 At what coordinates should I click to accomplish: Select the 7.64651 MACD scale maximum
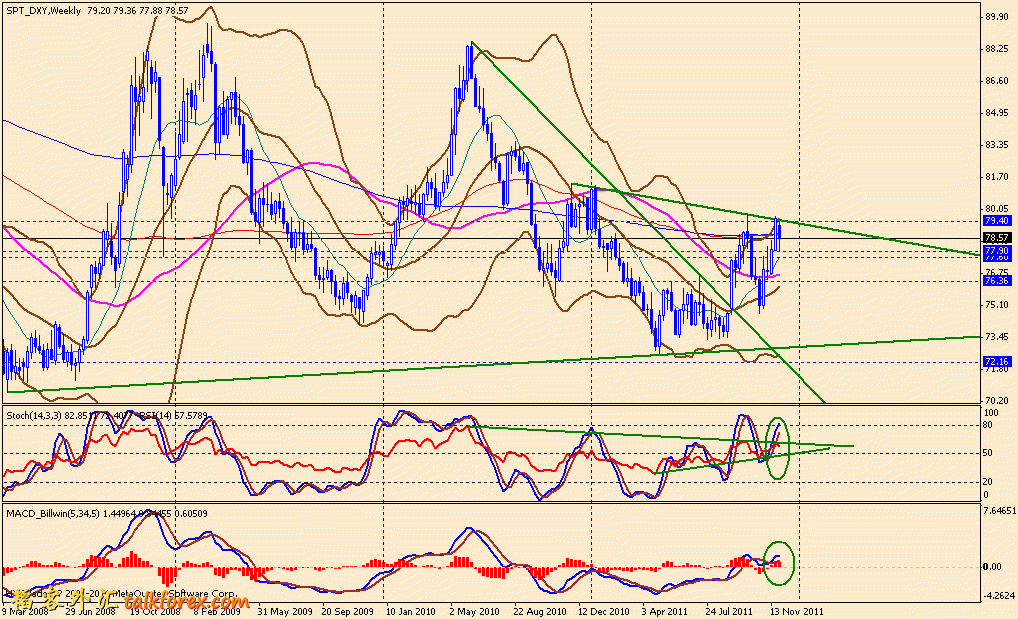pyautogui.click(x=1000, y=511)
